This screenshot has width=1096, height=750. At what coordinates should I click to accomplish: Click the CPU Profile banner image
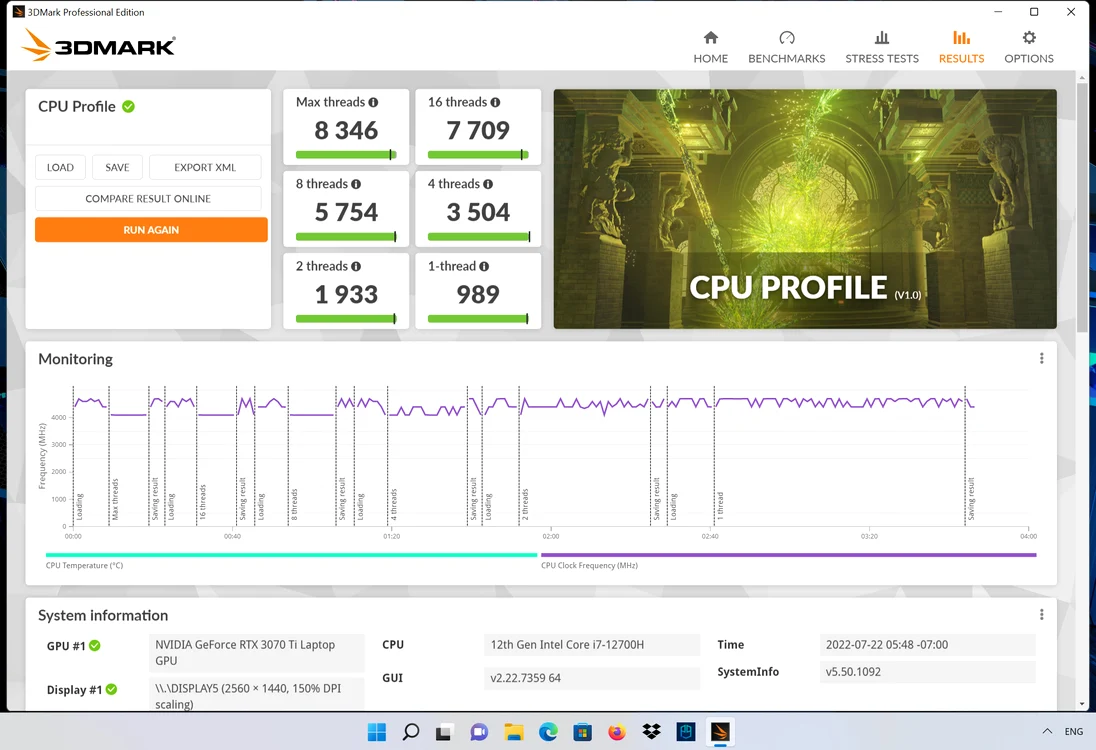pos(805,209)
